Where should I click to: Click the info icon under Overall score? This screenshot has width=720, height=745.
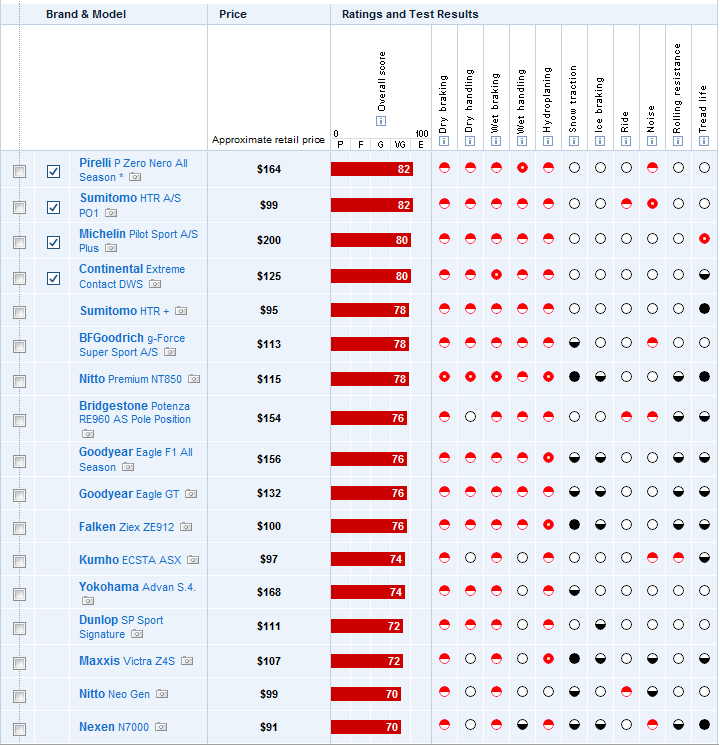[381, 122]
